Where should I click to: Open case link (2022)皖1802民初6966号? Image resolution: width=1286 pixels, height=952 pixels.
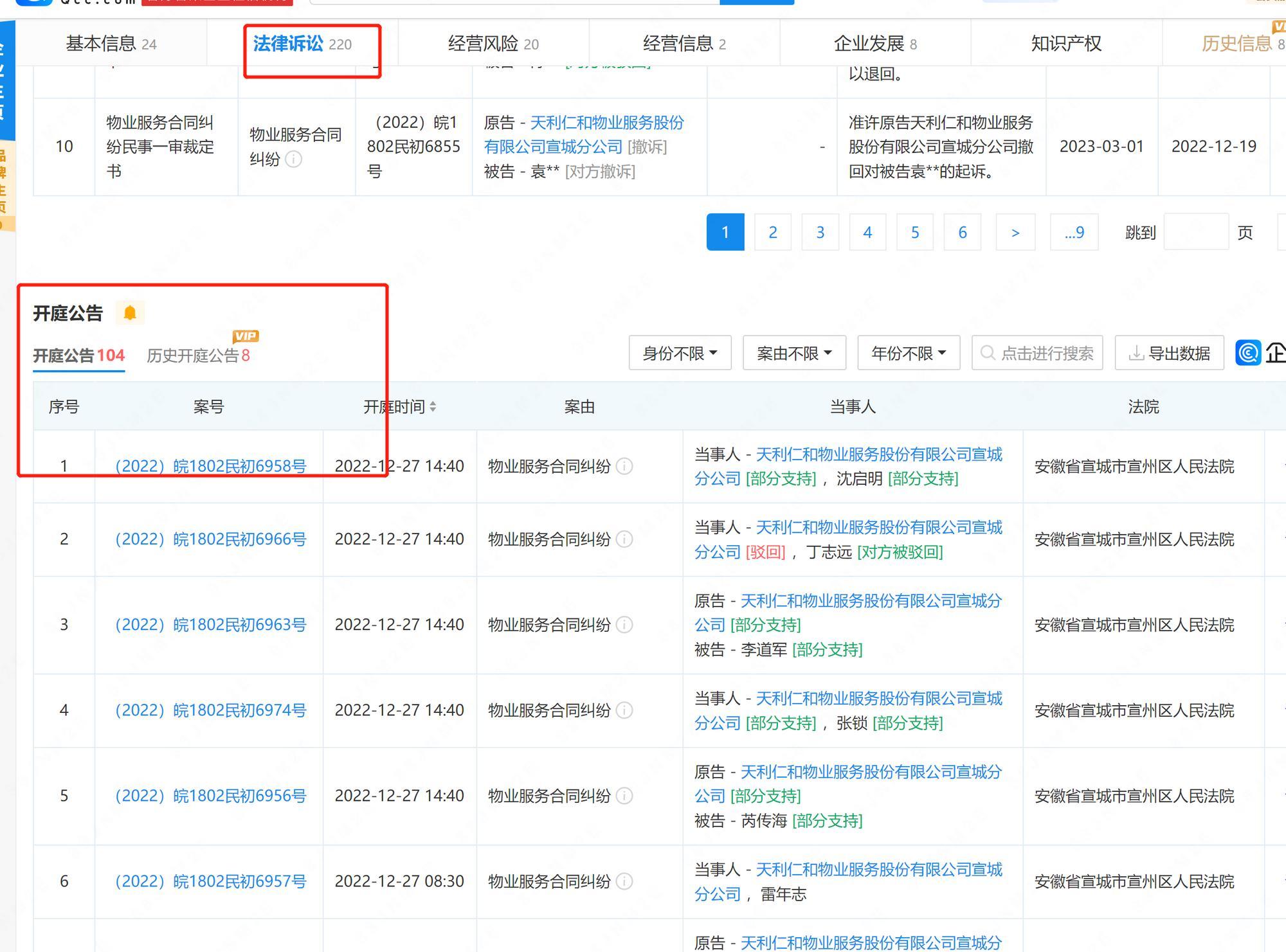[210, 539]
